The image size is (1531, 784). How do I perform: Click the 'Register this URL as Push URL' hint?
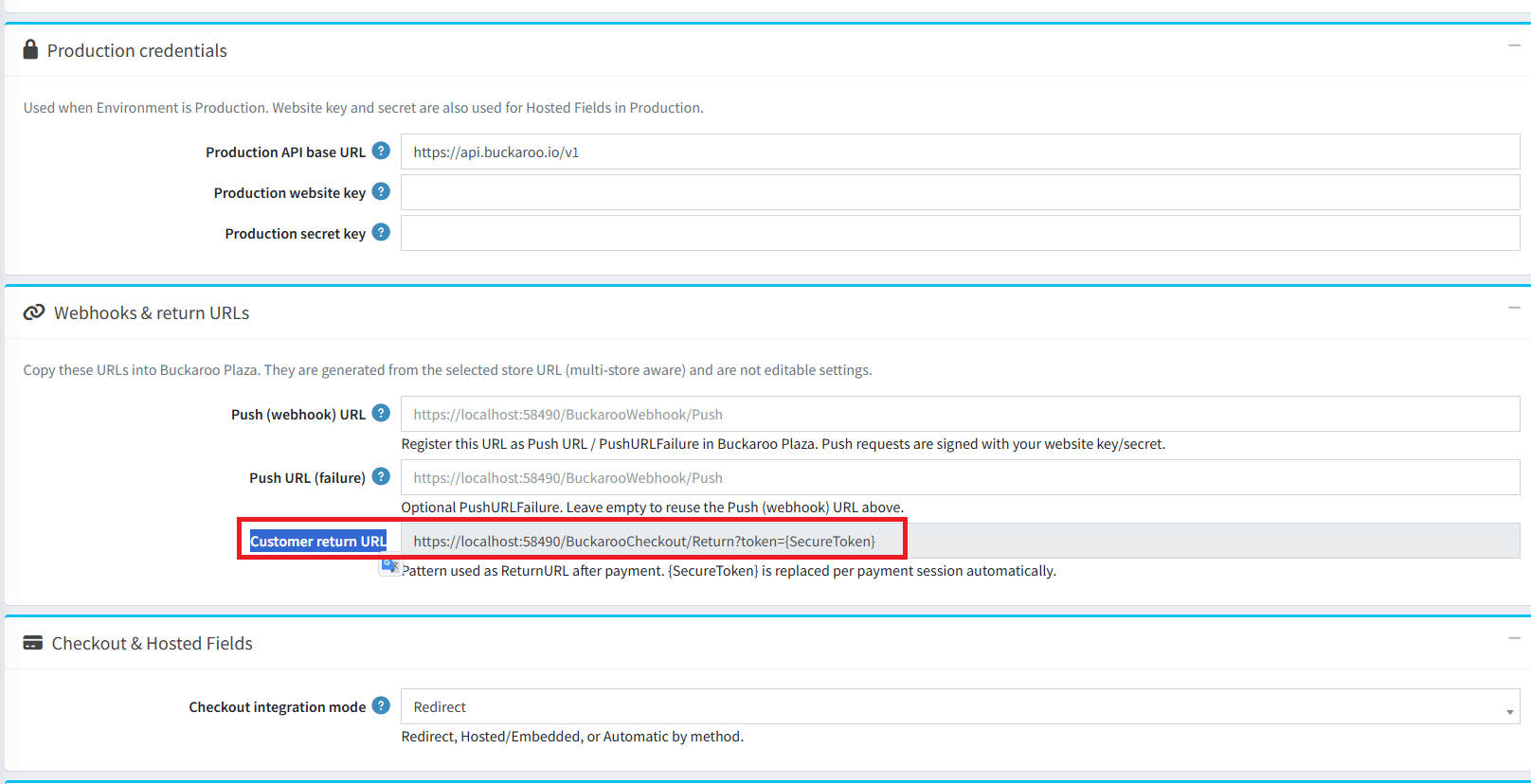[784, 443]
